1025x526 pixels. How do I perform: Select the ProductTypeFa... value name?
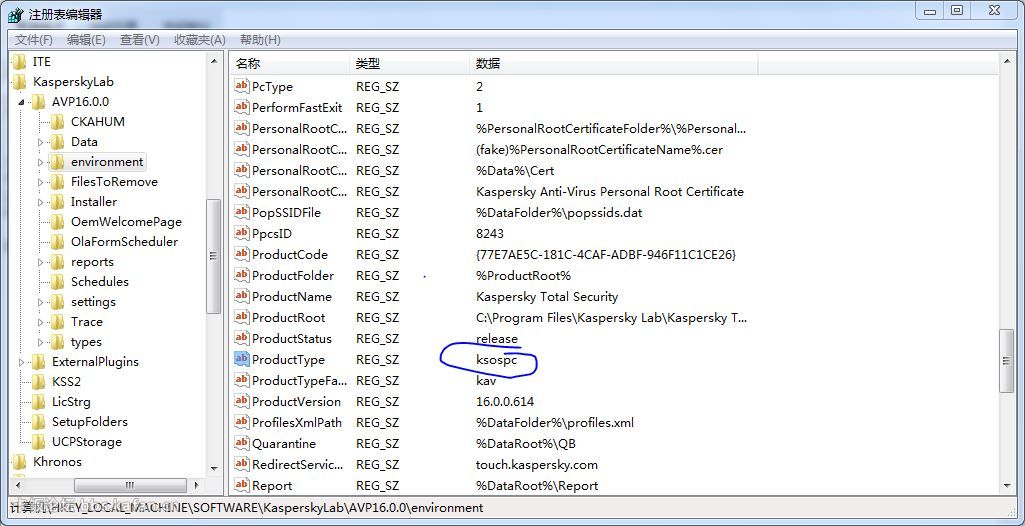(x=299, y=380)
